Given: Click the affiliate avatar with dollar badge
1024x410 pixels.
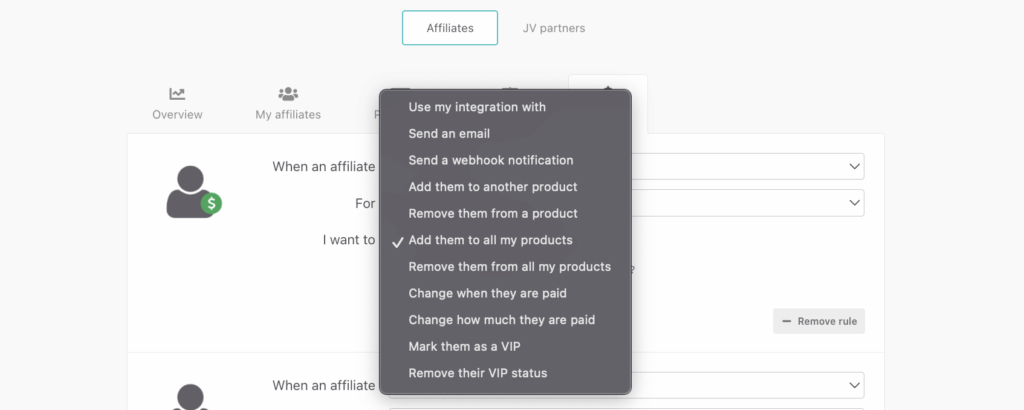Looking at the screenshot, I should 190,190.
